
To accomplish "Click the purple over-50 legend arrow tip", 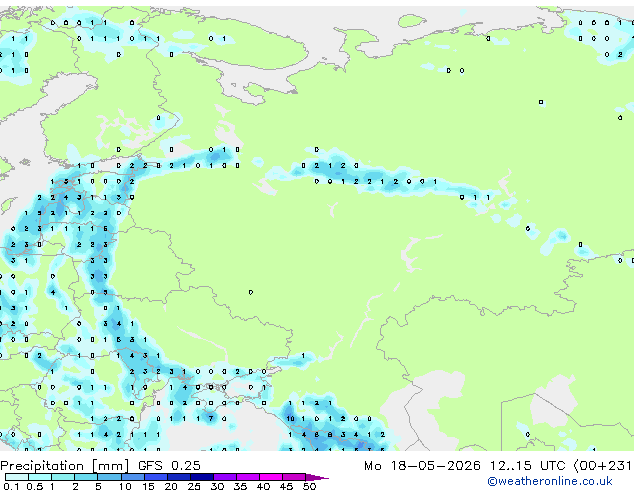I will [x=317, y=477].
